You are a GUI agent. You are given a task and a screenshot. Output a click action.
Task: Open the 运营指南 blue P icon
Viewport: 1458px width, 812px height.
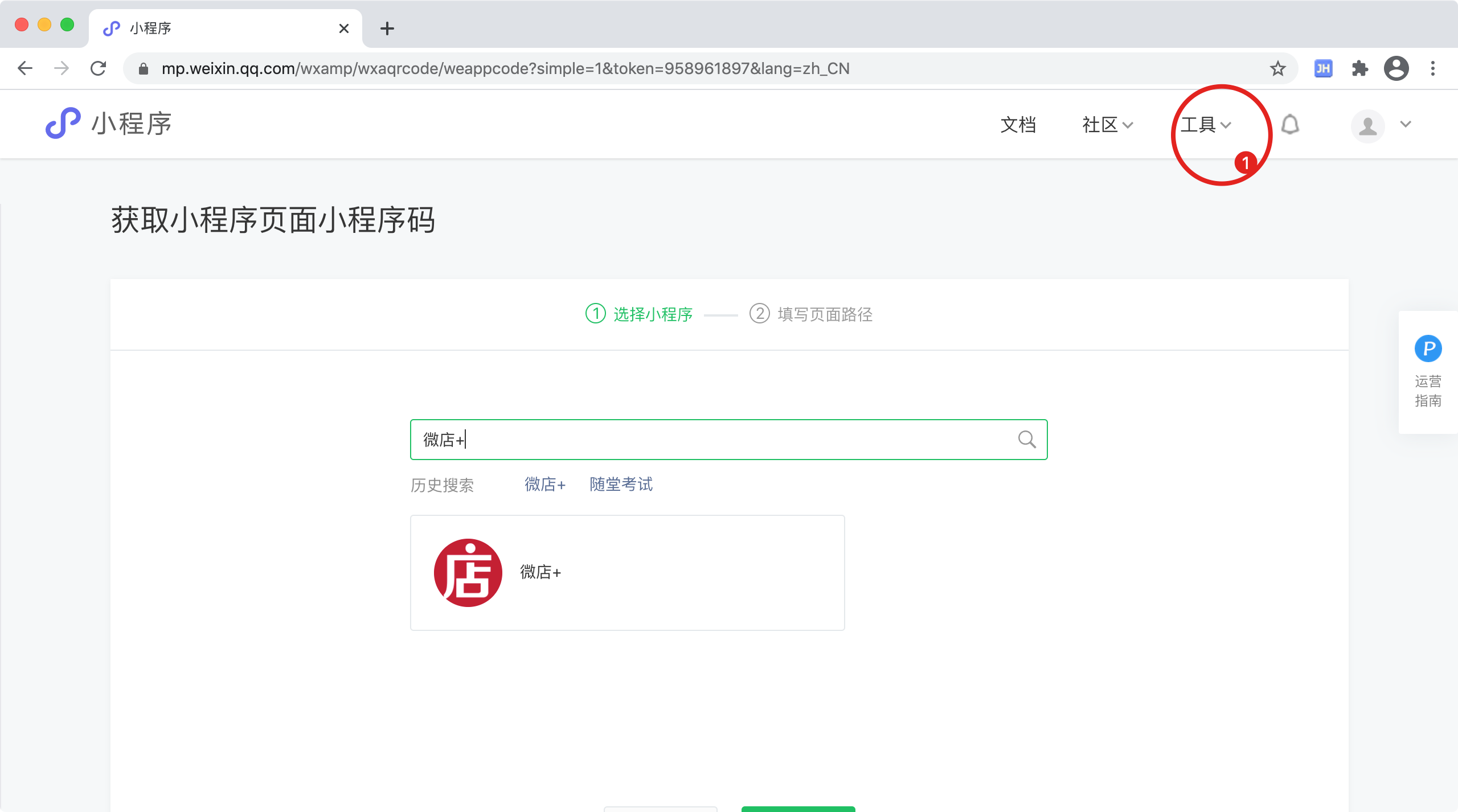coord(1428,348)
